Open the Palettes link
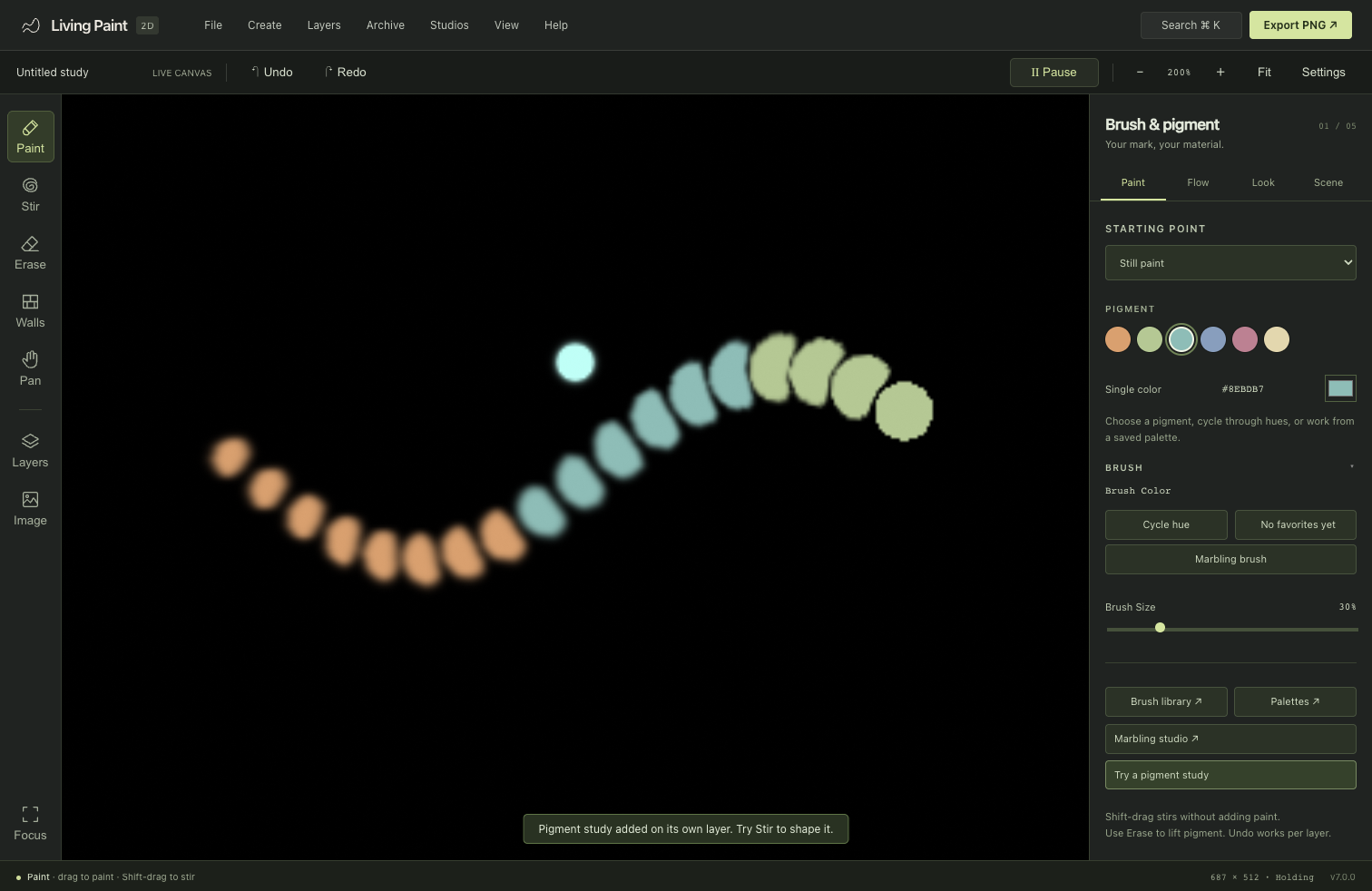 [1295, 701]
